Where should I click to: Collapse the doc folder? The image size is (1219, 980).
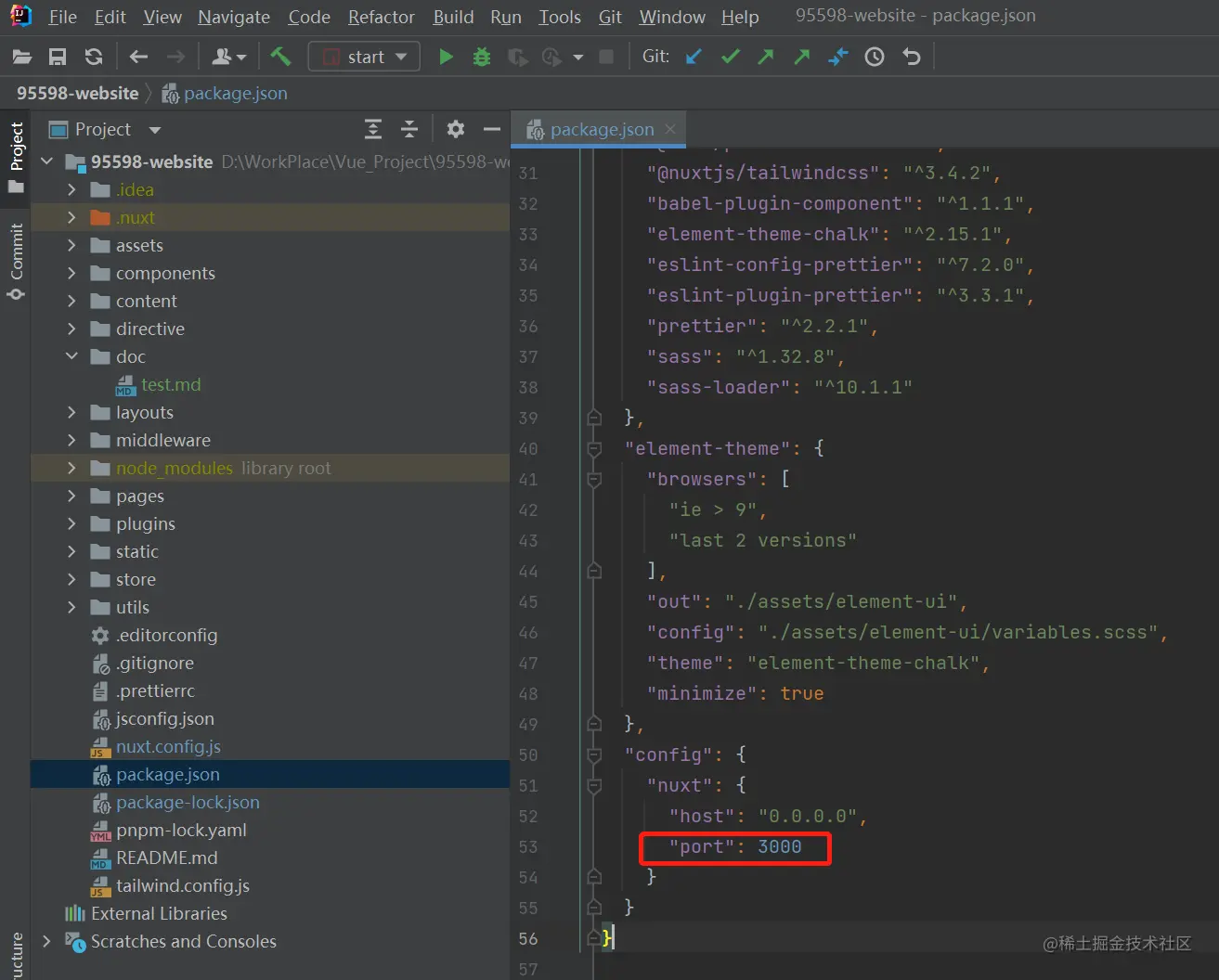(x=71, y=356)
